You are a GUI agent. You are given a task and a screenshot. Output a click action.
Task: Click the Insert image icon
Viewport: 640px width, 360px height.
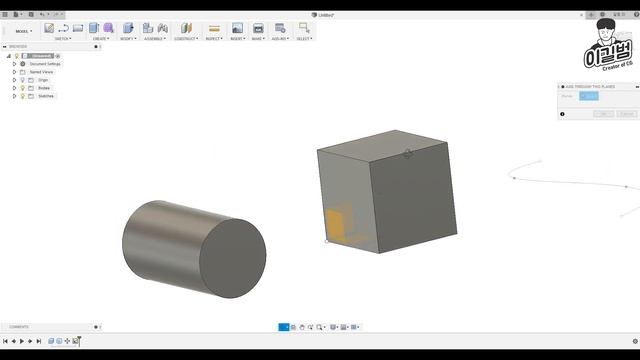pyautogui.click(x=237, y=28)
